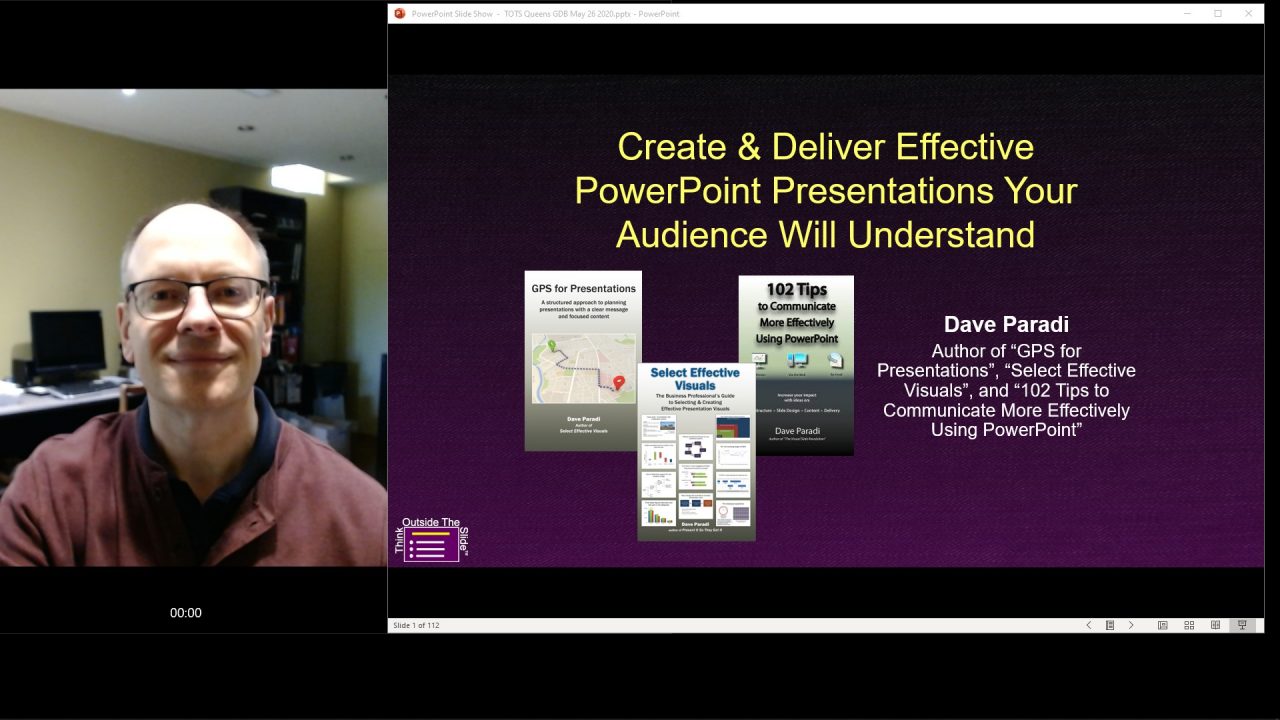
Task: Click the Dave Paradi author text block
Action: (x=1006, y=380)
